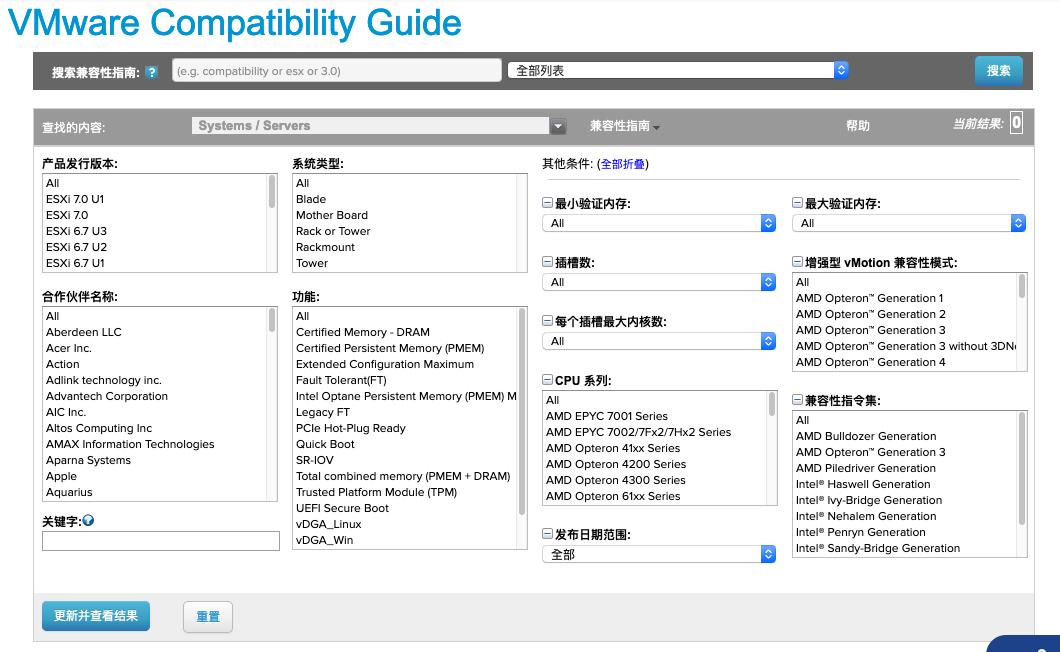Collapse the 兼容性指令集 section toggle
This screenshot has width=1060, height=652.
[x=798, y=400]
